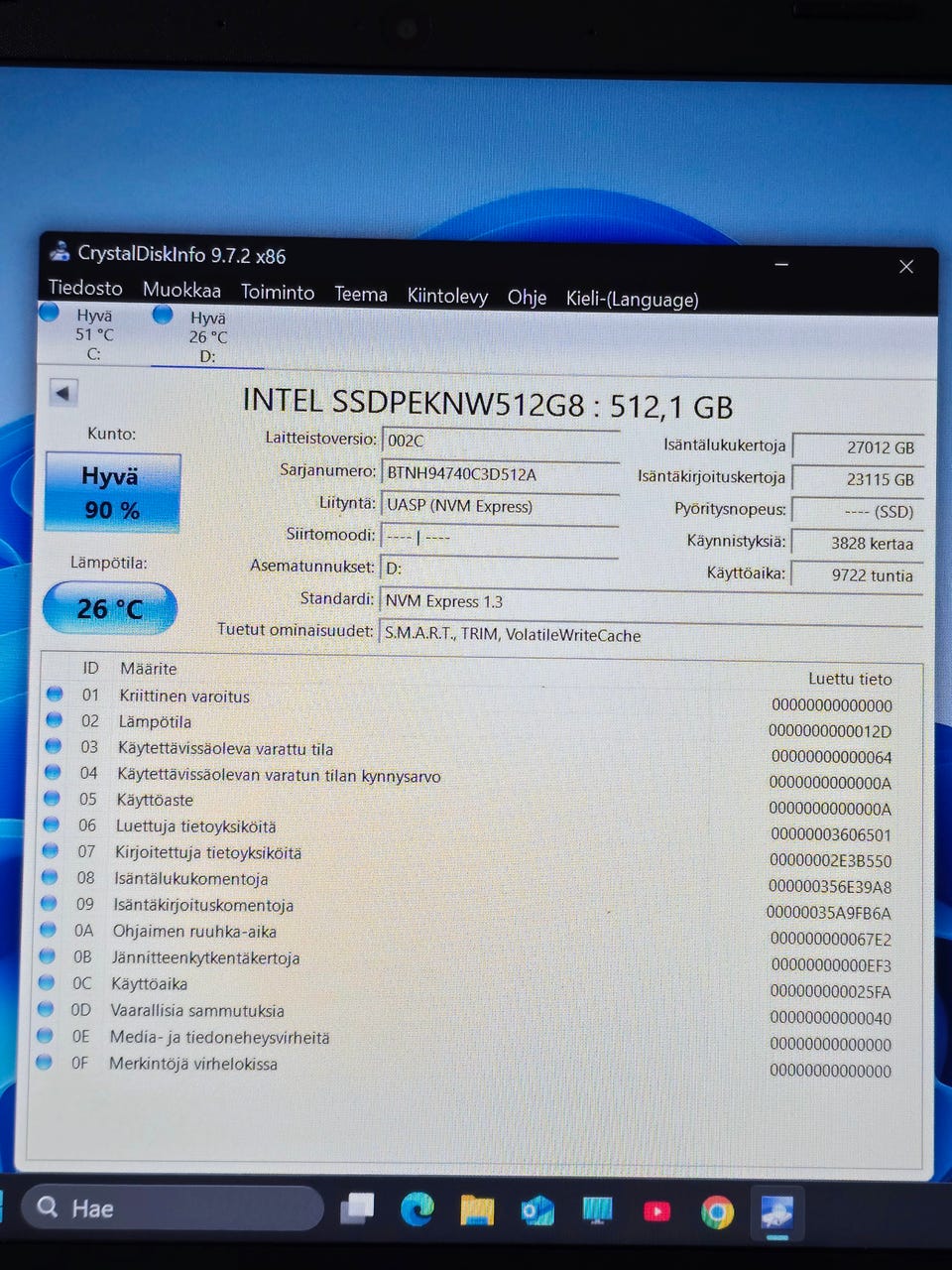Click raw value 00000002E3B550

point(830,861)
